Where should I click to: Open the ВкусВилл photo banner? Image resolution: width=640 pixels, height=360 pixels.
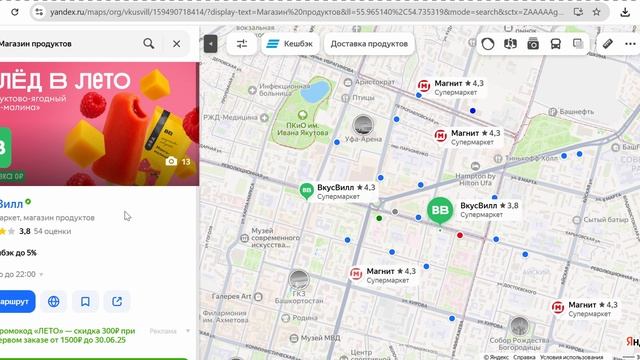pos(99,124)
